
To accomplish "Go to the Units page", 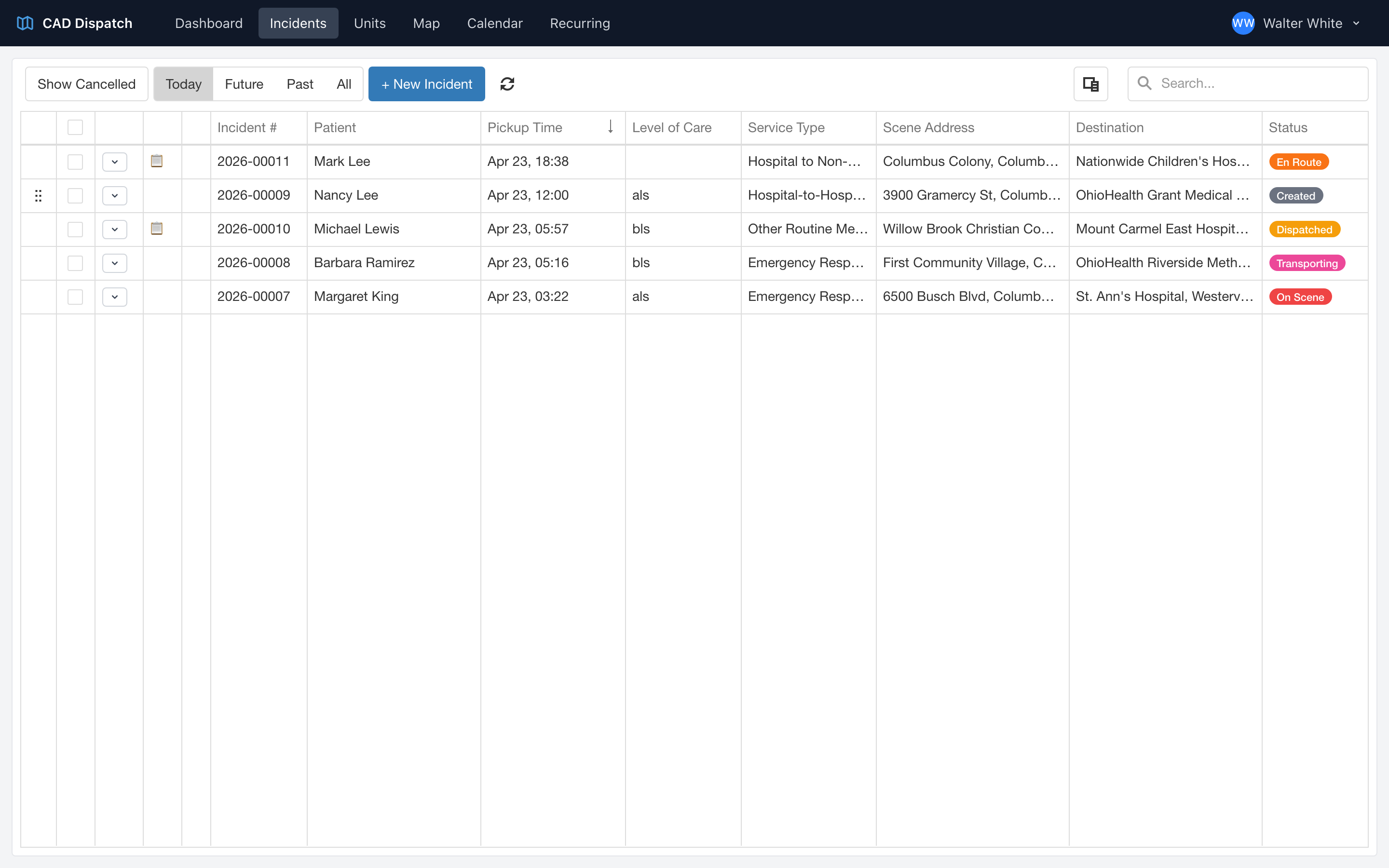I will click(x=369, y=23).
